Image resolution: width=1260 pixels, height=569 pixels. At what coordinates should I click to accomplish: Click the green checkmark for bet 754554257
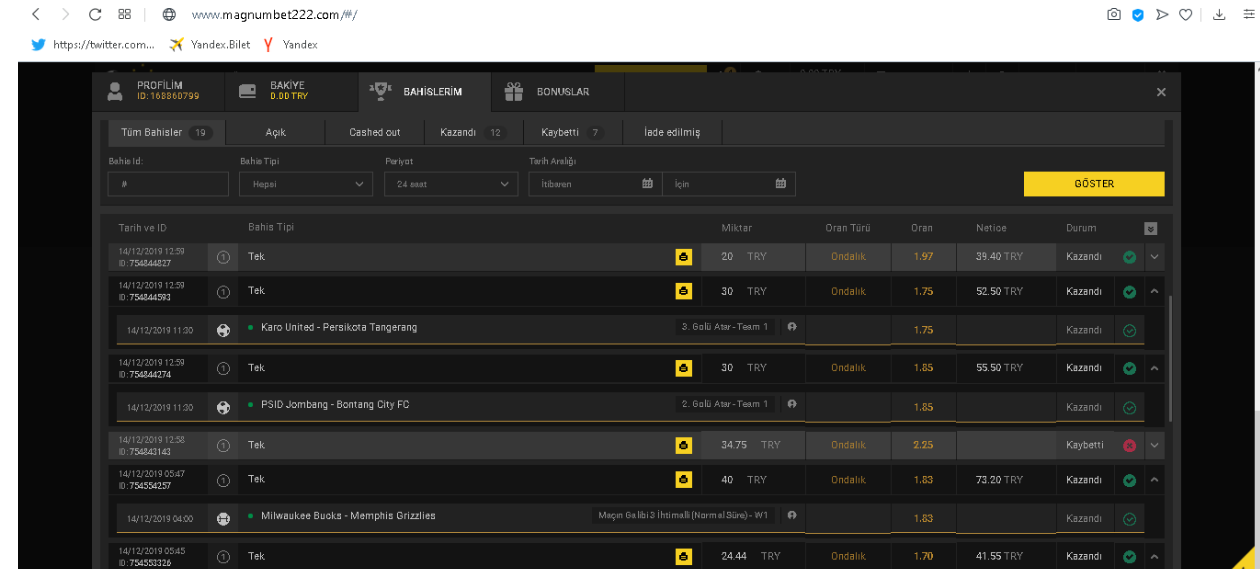coord(1129,480)
